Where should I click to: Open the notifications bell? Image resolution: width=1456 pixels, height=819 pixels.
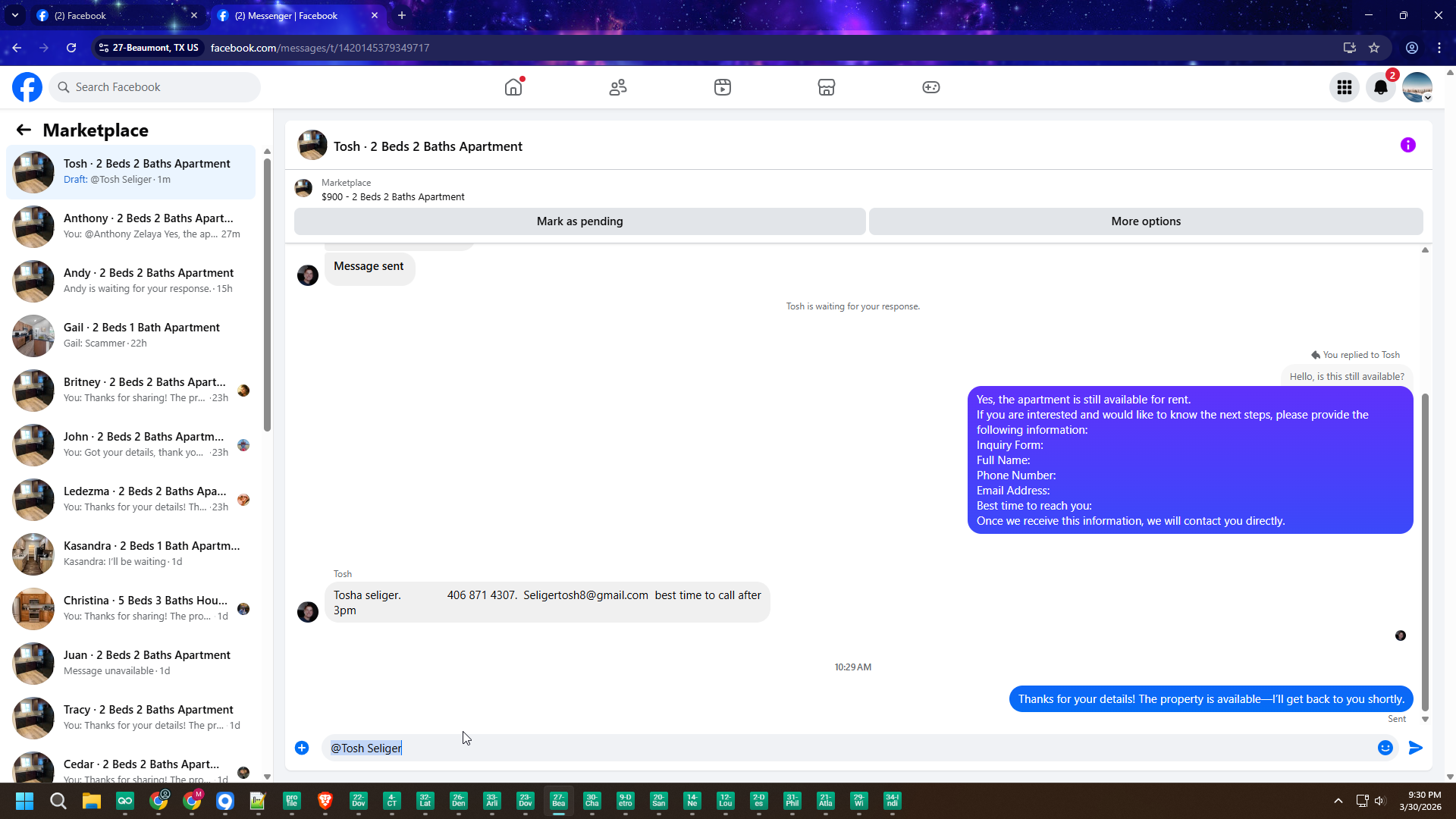[x=1381, y=87]
